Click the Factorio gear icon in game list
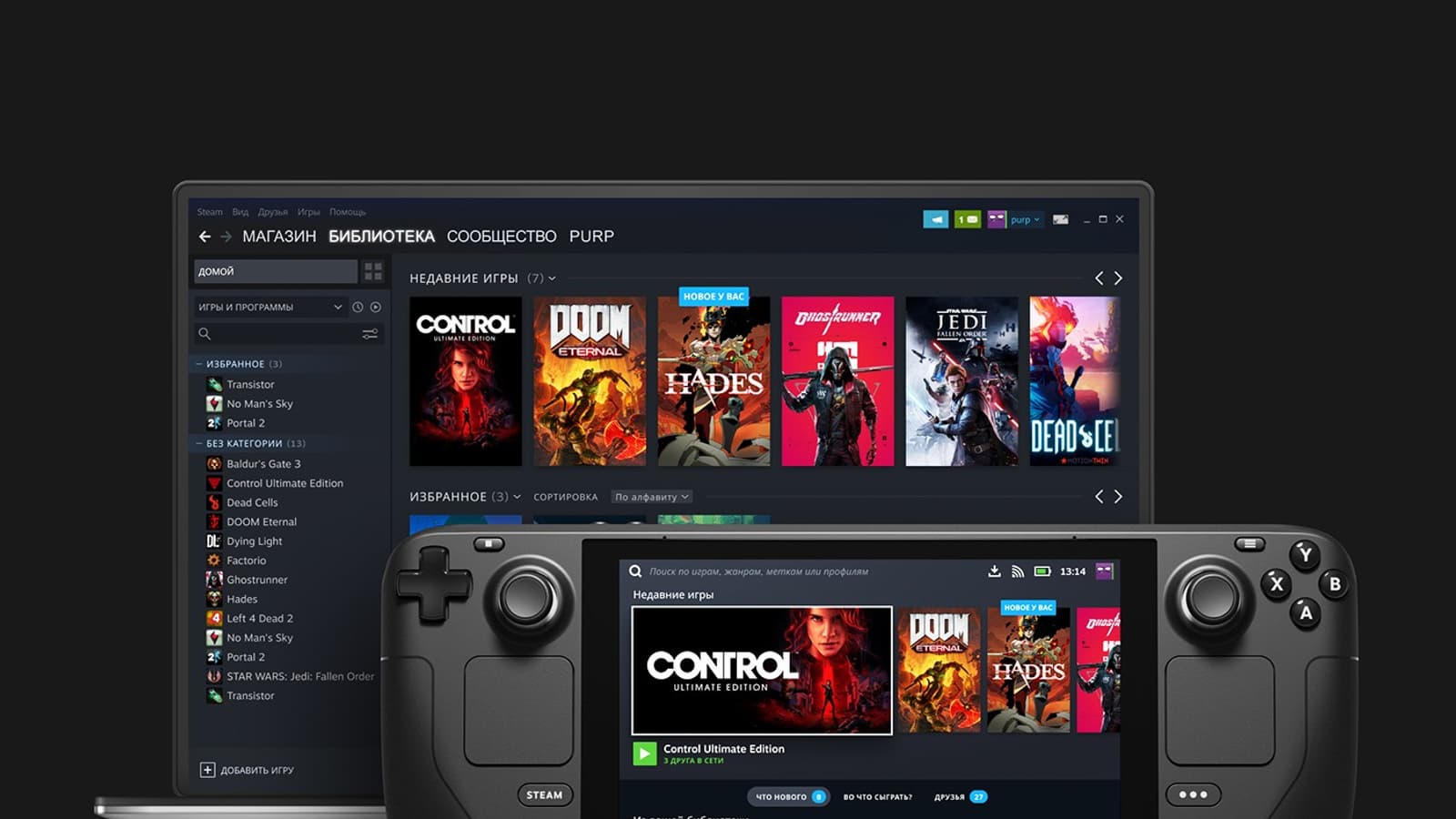This screenshot has height=819, width=1456. 214,561
